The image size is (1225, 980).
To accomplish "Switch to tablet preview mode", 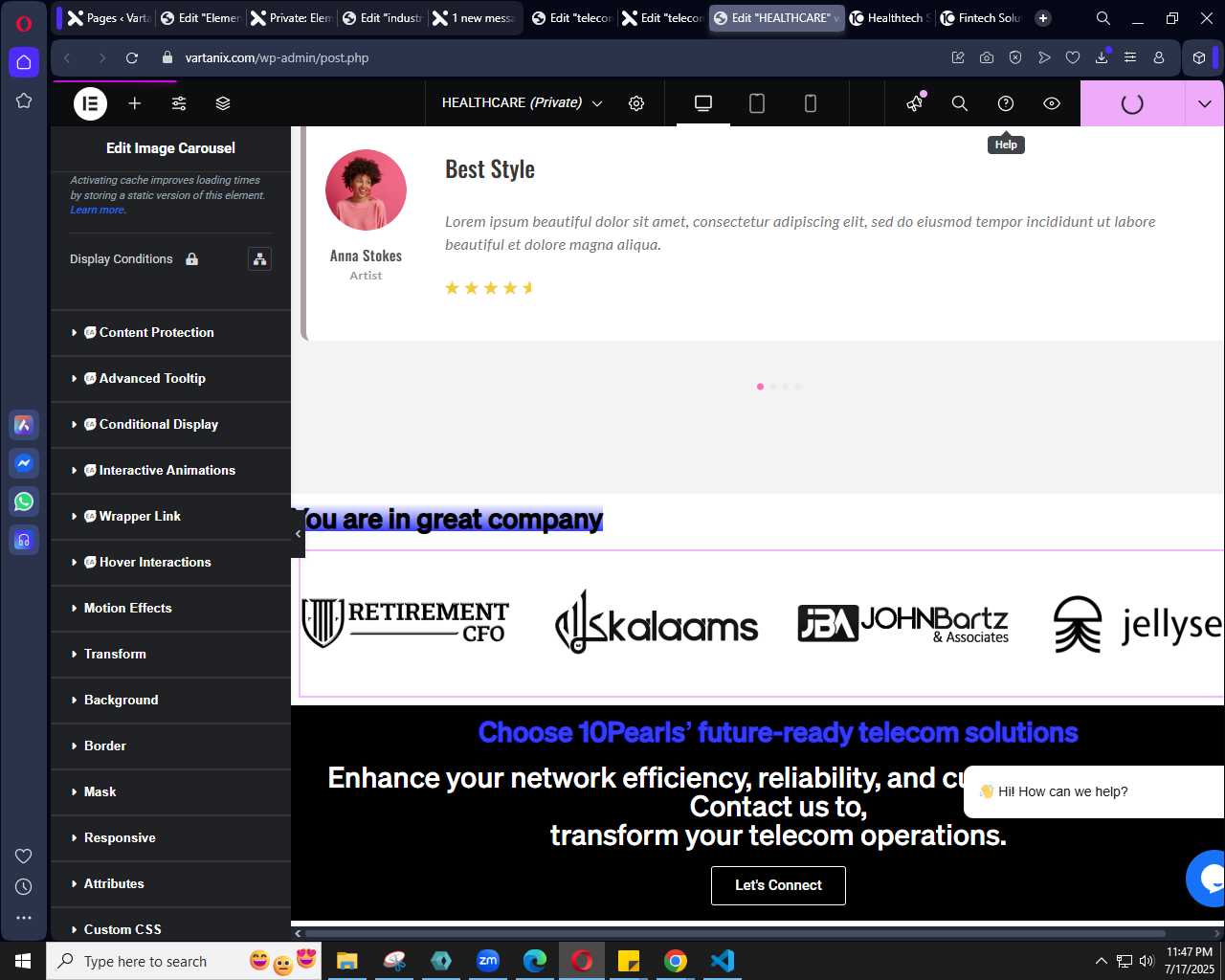I will click(757, 103).
